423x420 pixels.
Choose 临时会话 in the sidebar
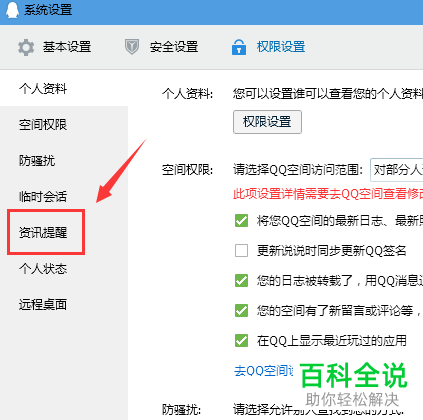[43, 197]
